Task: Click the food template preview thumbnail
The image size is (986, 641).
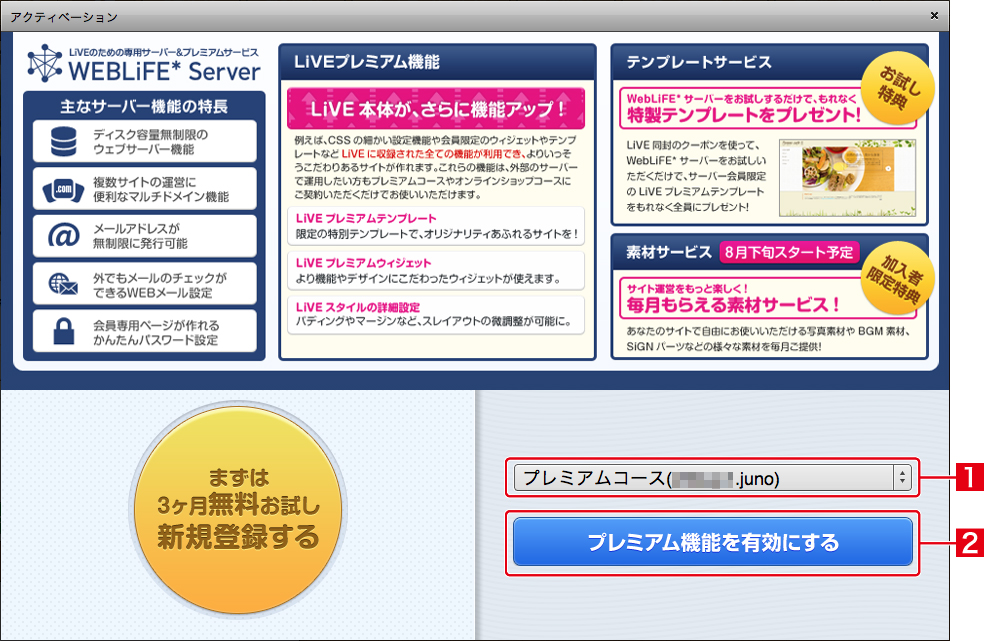Action: click(847, 178)
